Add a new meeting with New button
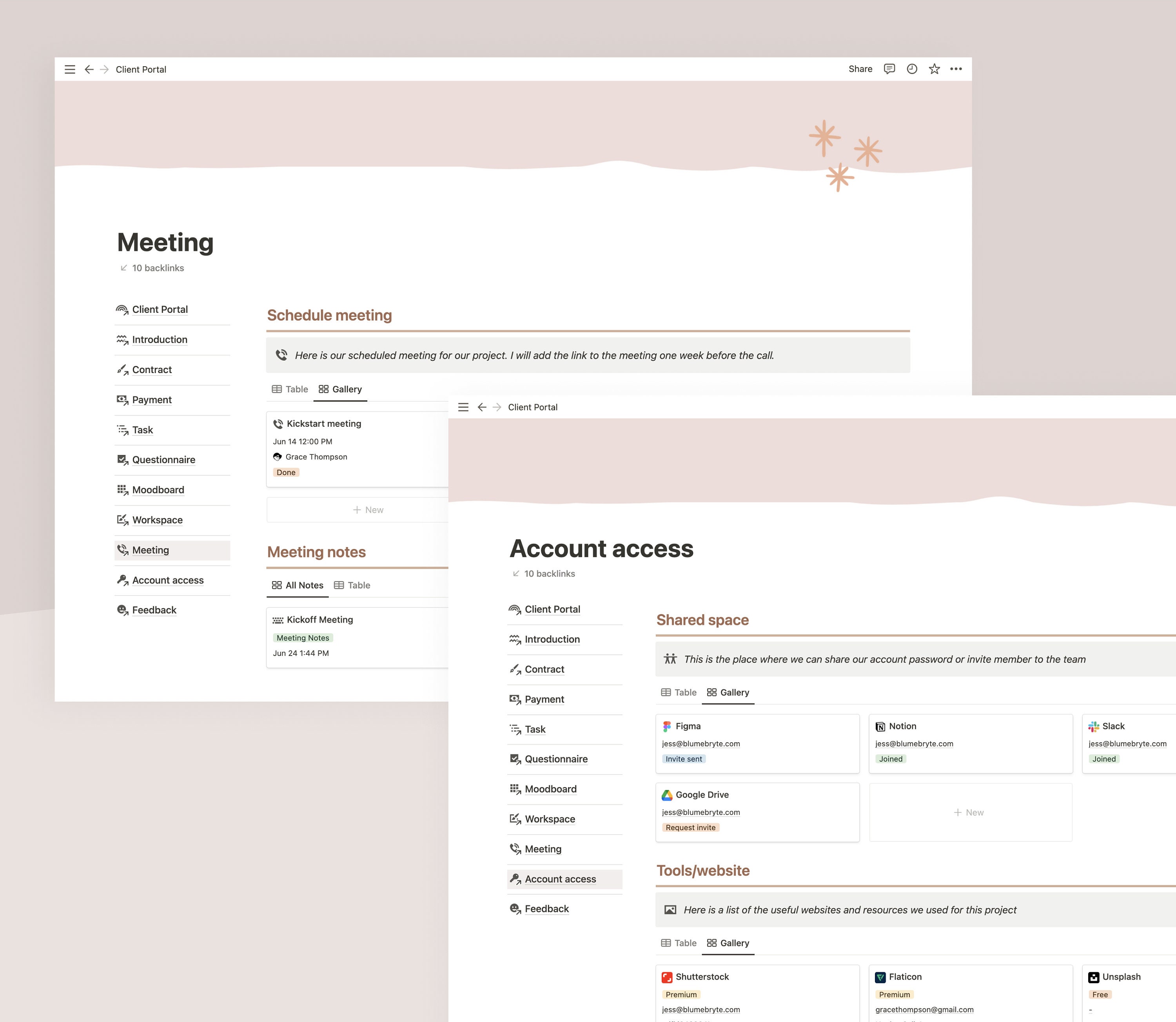This screenshot has height=1022, width=1176. 368,509
